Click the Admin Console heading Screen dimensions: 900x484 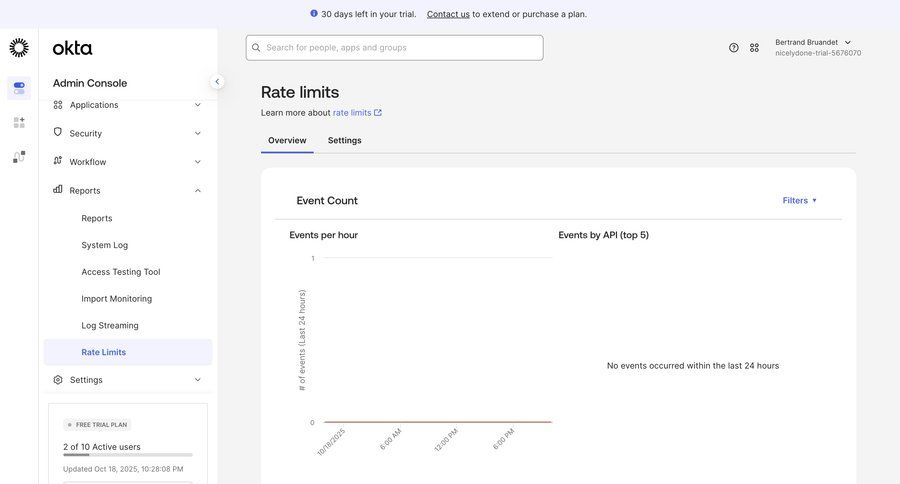pos(90,83)
